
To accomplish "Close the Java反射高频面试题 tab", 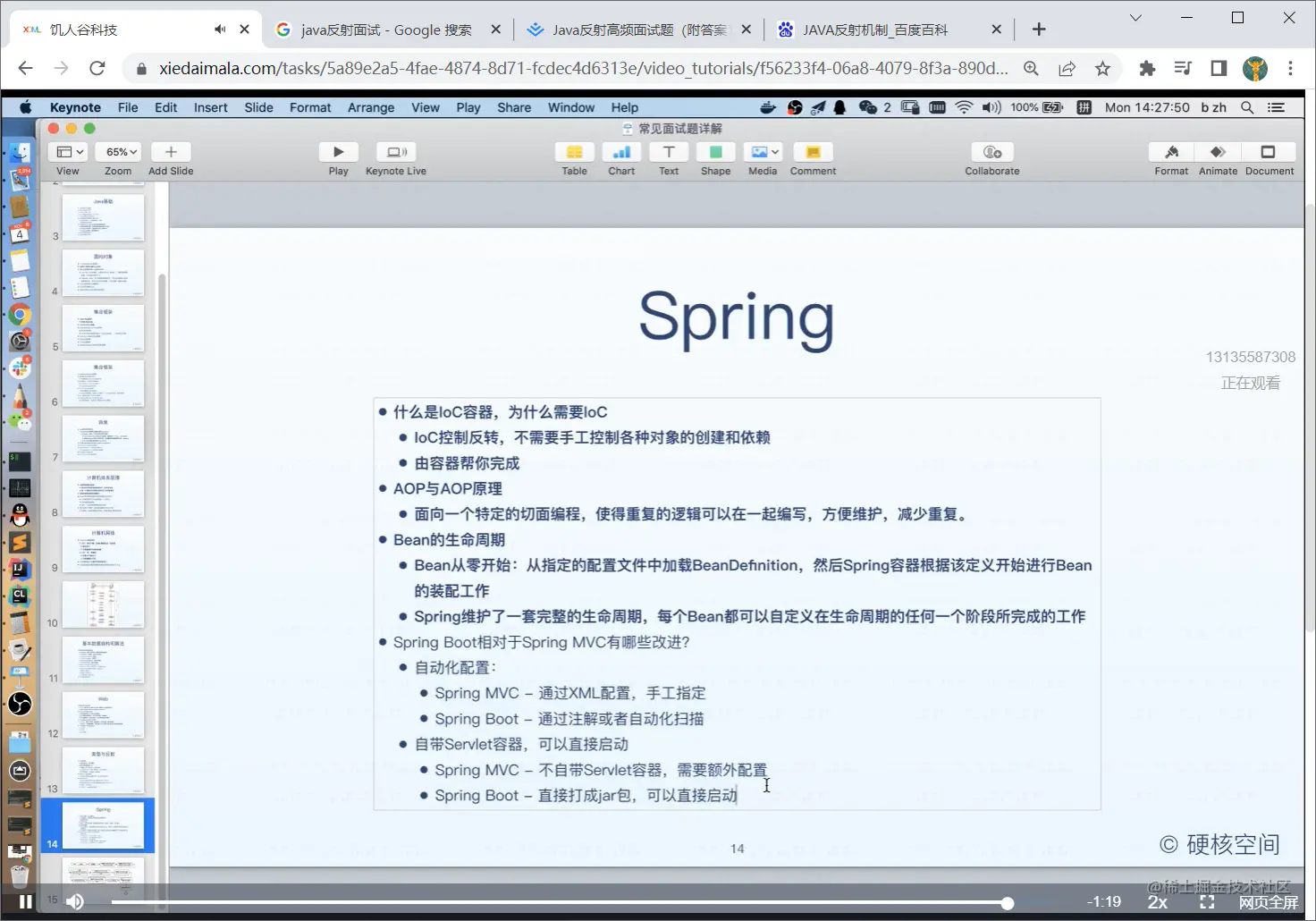I will [747, 30].
